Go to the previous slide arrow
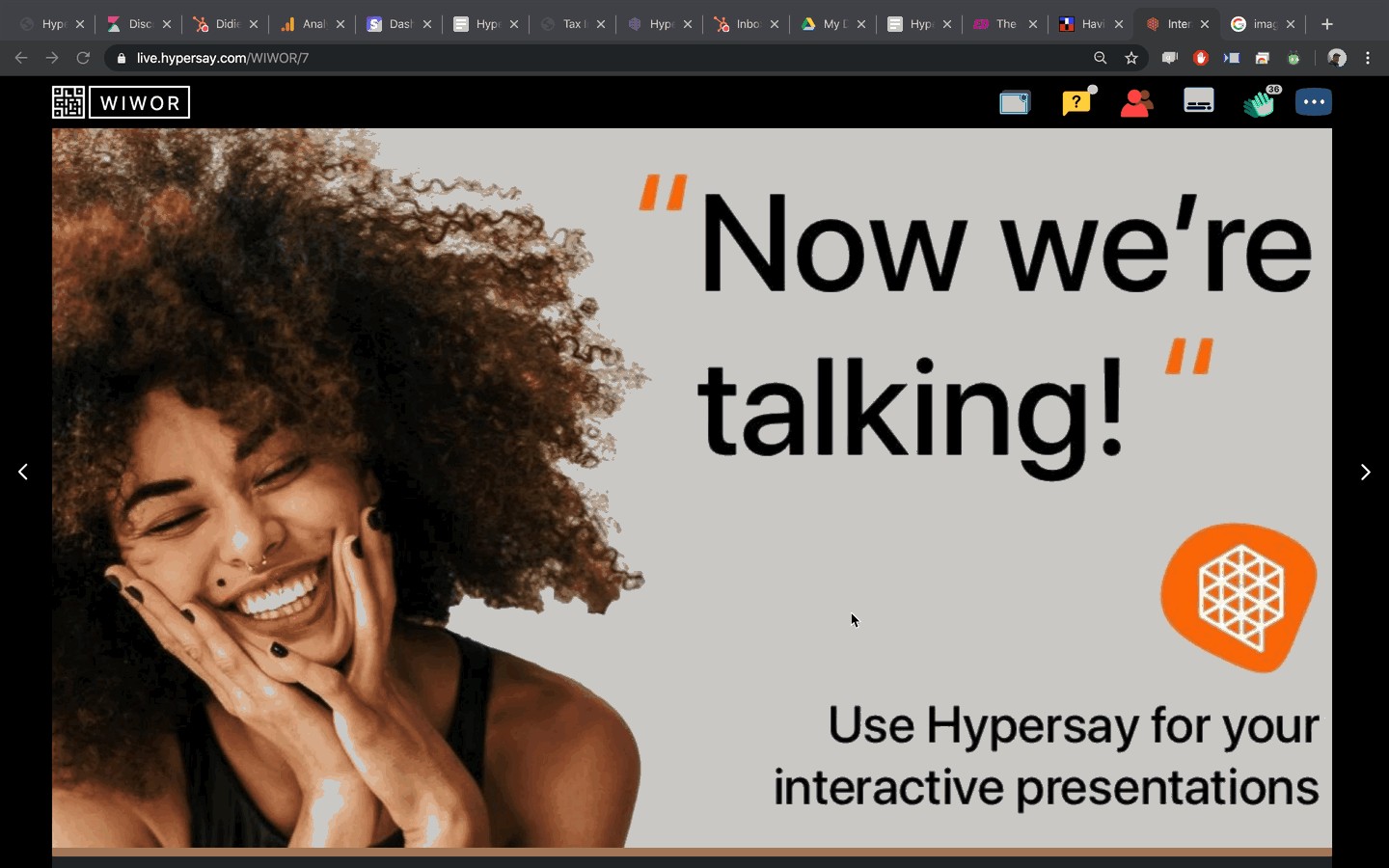This screenshot has width=1389, height=868. [x=23, y=472]
